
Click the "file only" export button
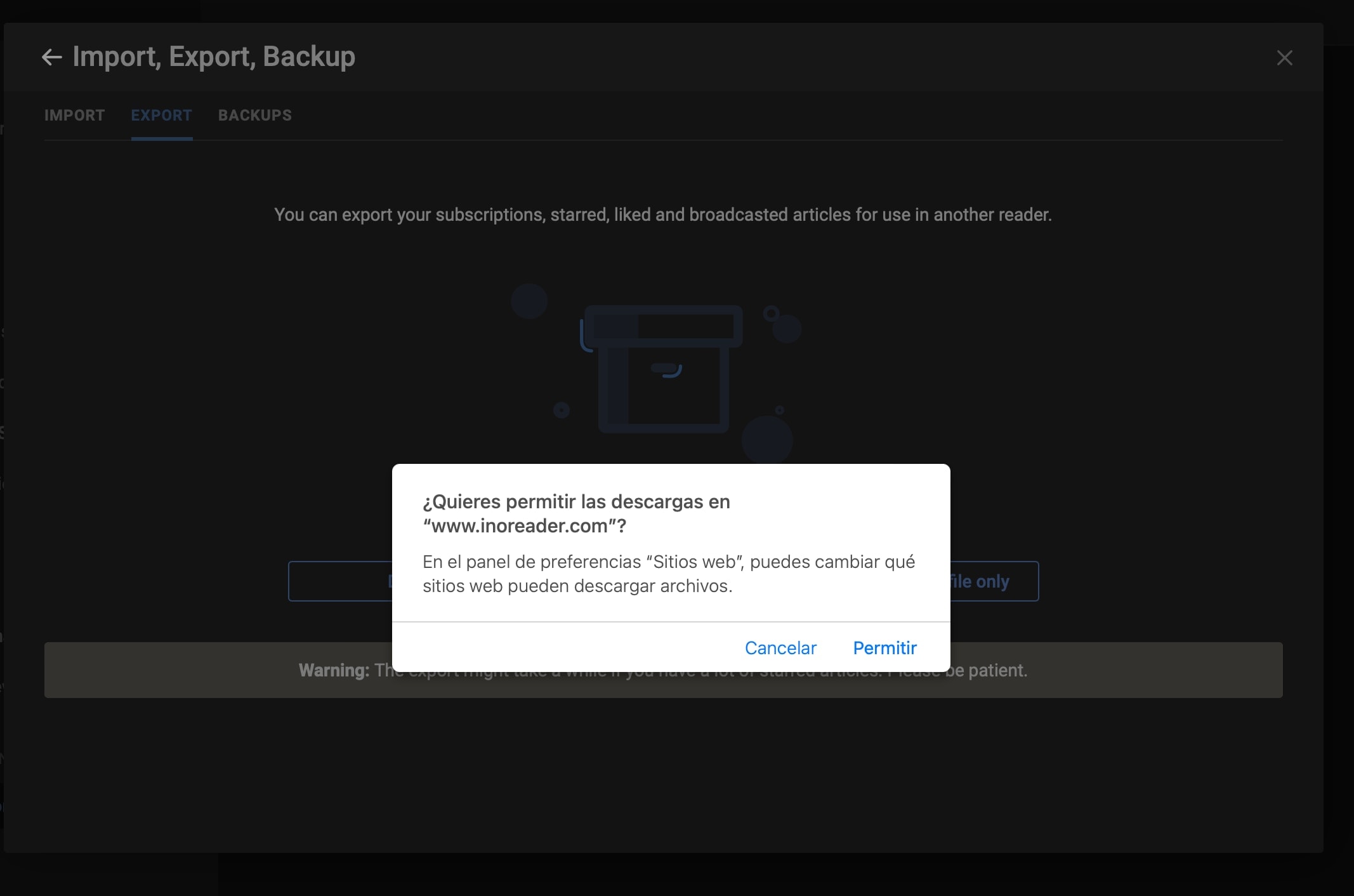pos(994,581)
